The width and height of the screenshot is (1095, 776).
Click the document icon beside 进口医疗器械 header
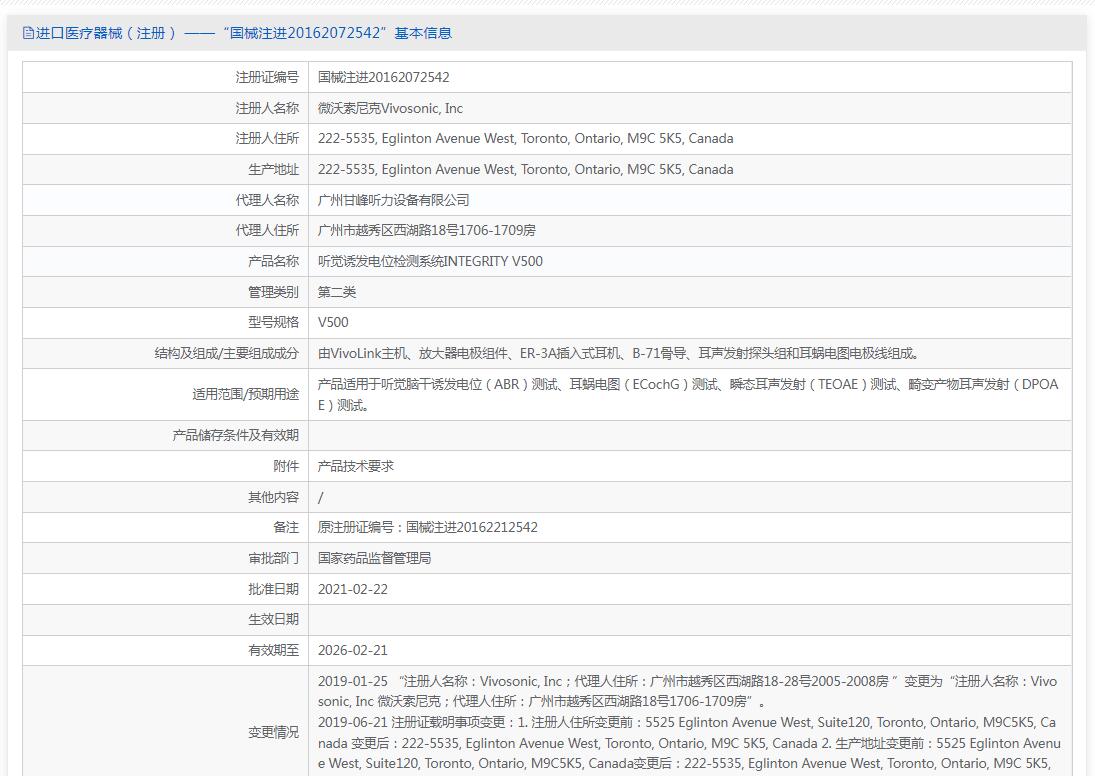click(x=28, y=33)
